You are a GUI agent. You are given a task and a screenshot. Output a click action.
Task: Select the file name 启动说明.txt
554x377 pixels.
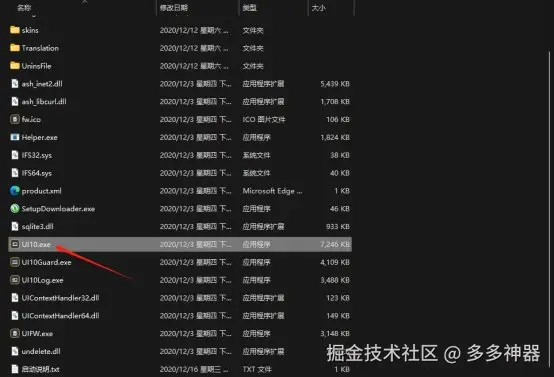40,369
